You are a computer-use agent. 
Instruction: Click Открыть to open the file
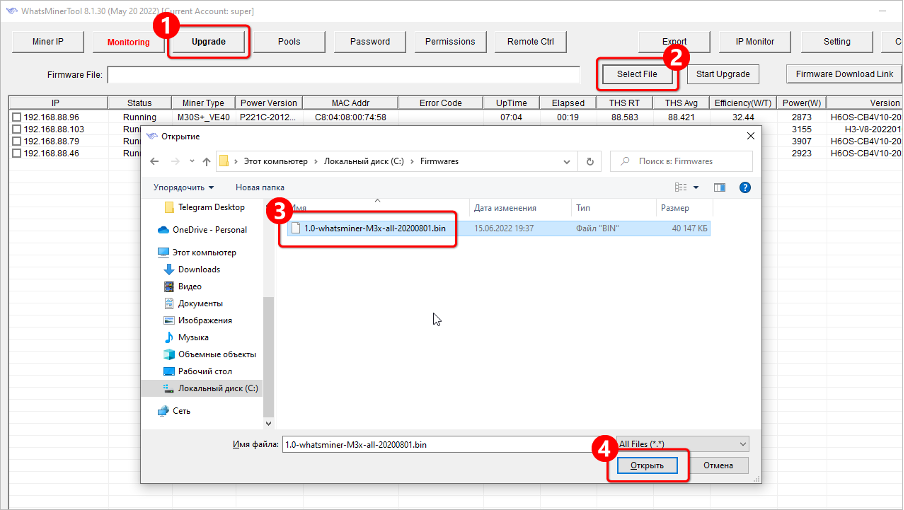click(x=647, y=465)
